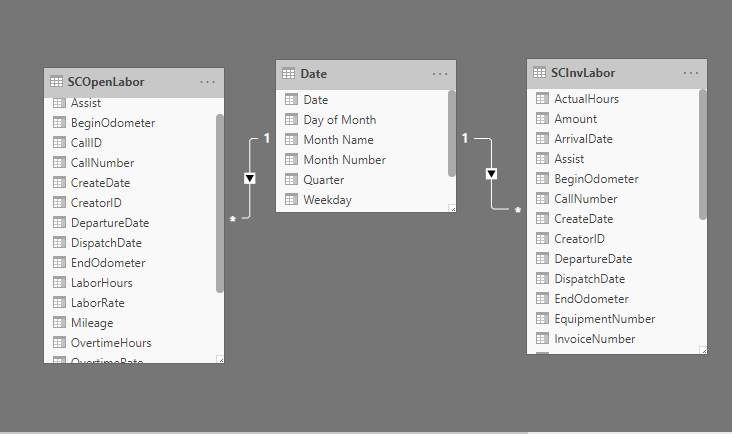732x434 pixels.
Task: Click the resize handle of the SCInvLabor table
Action: pos(703,350)
